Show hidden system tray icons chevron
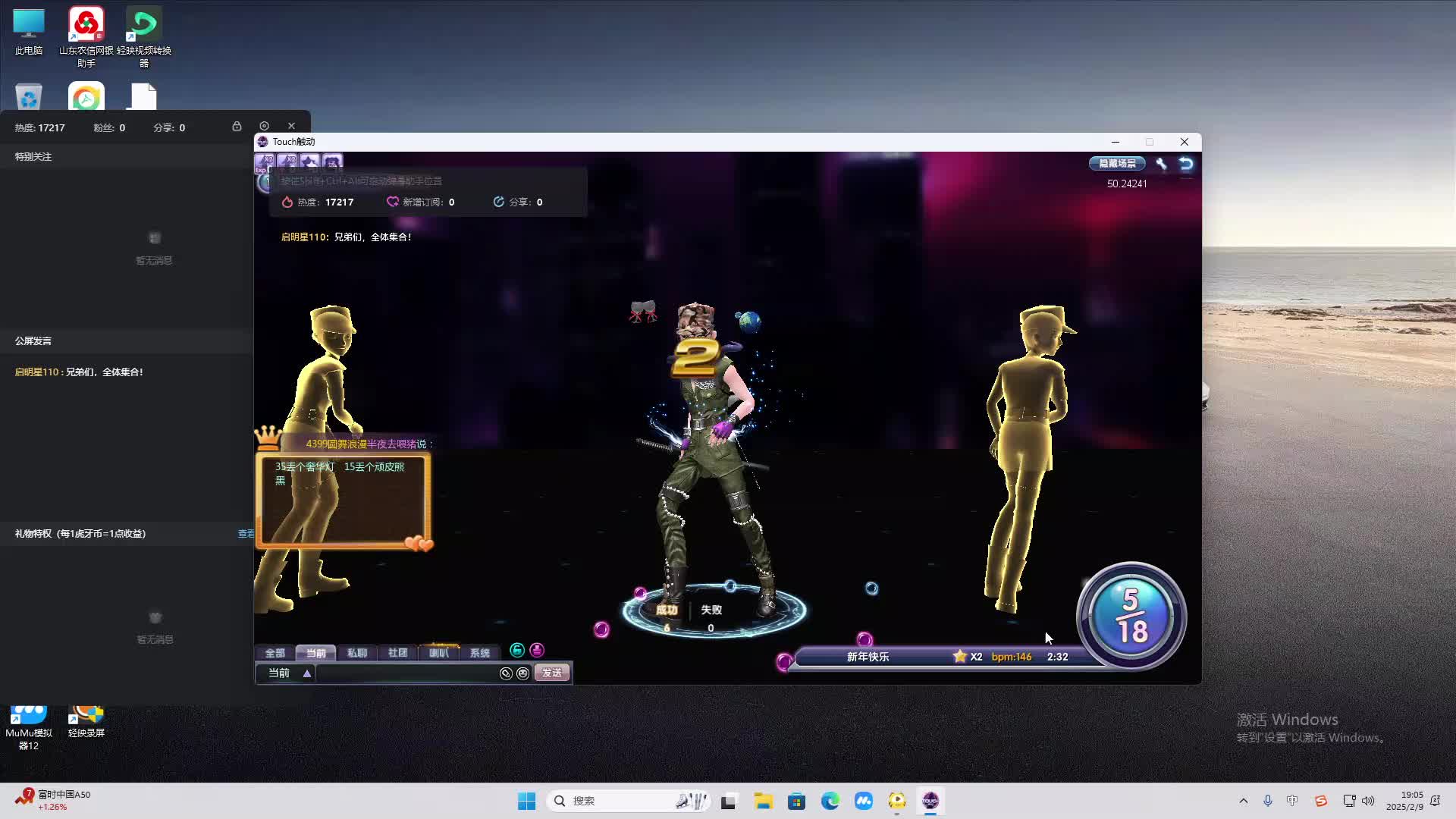The image size is (1456, 819). pyautogui.click(x=1243, y=801)
